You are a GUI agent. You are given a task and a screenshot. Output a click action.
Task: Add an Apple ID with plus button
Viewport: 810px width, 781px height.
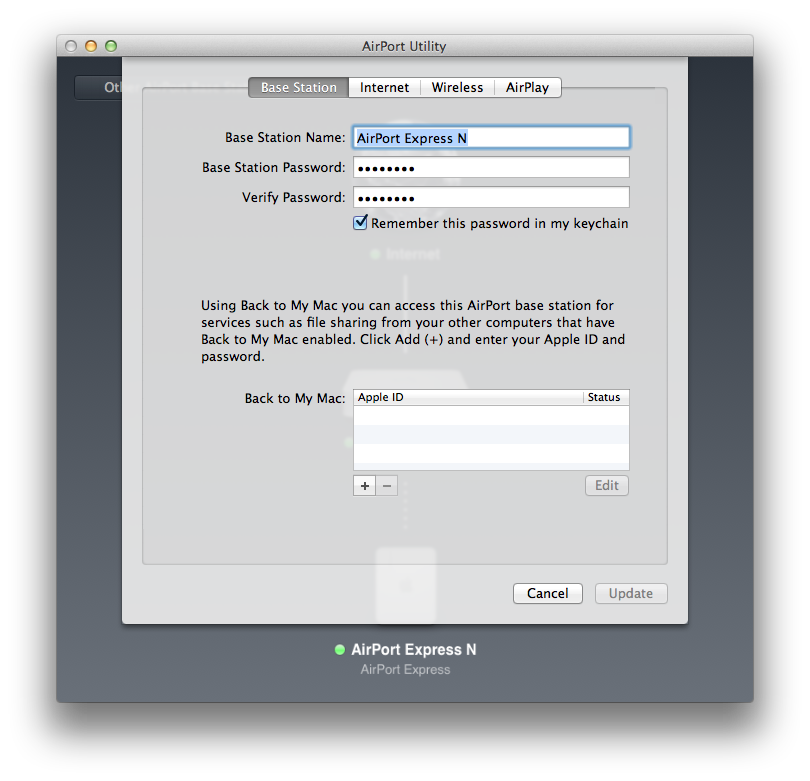pyautogui.click(x=365, y=486)
